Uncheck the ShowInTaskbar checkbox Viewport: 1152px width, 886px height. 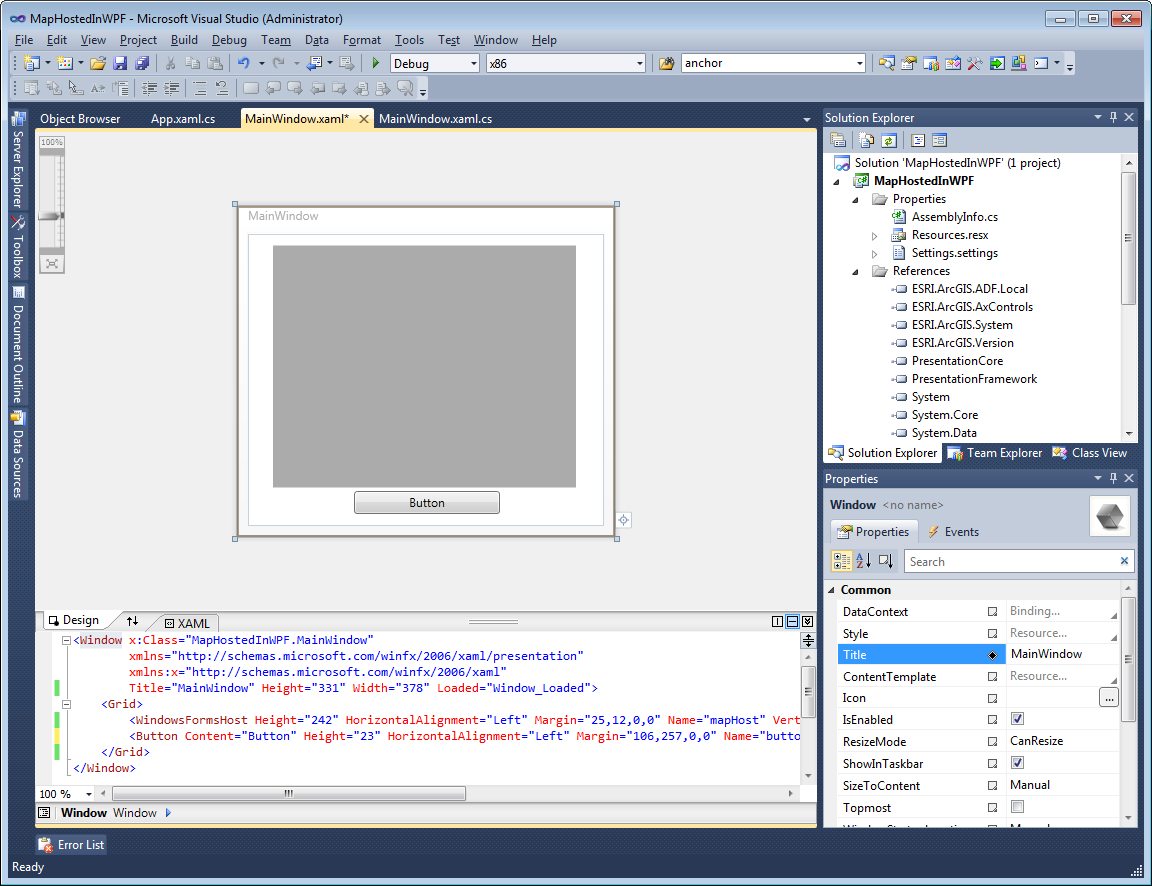(1017, 763)
